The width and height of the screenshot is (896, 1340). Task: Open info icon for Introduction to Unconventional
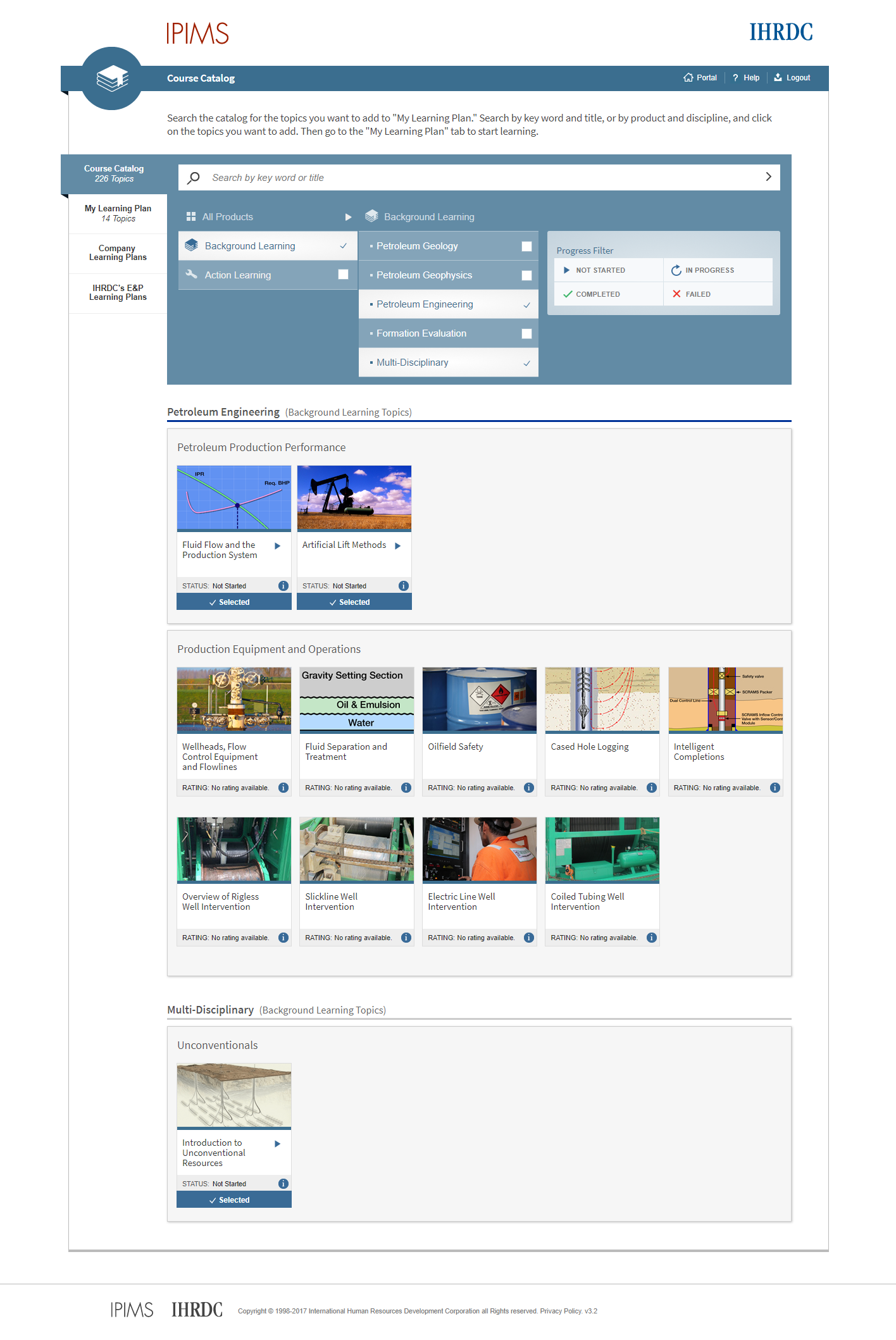pyautogui.click(x=283, y=1184)
